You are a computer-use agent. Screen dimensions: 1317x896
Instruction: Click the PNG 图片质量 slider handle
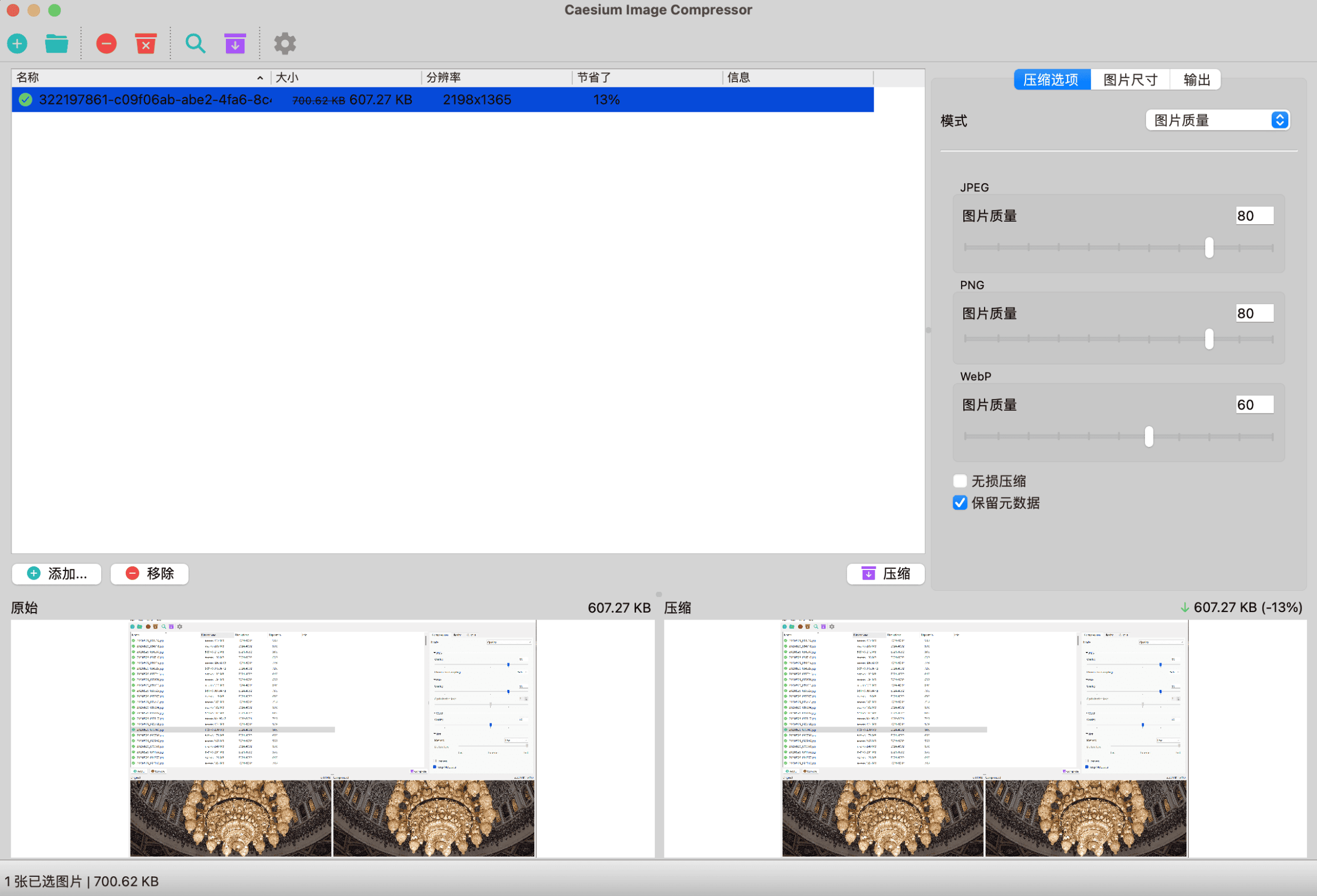click(1209, 339)
